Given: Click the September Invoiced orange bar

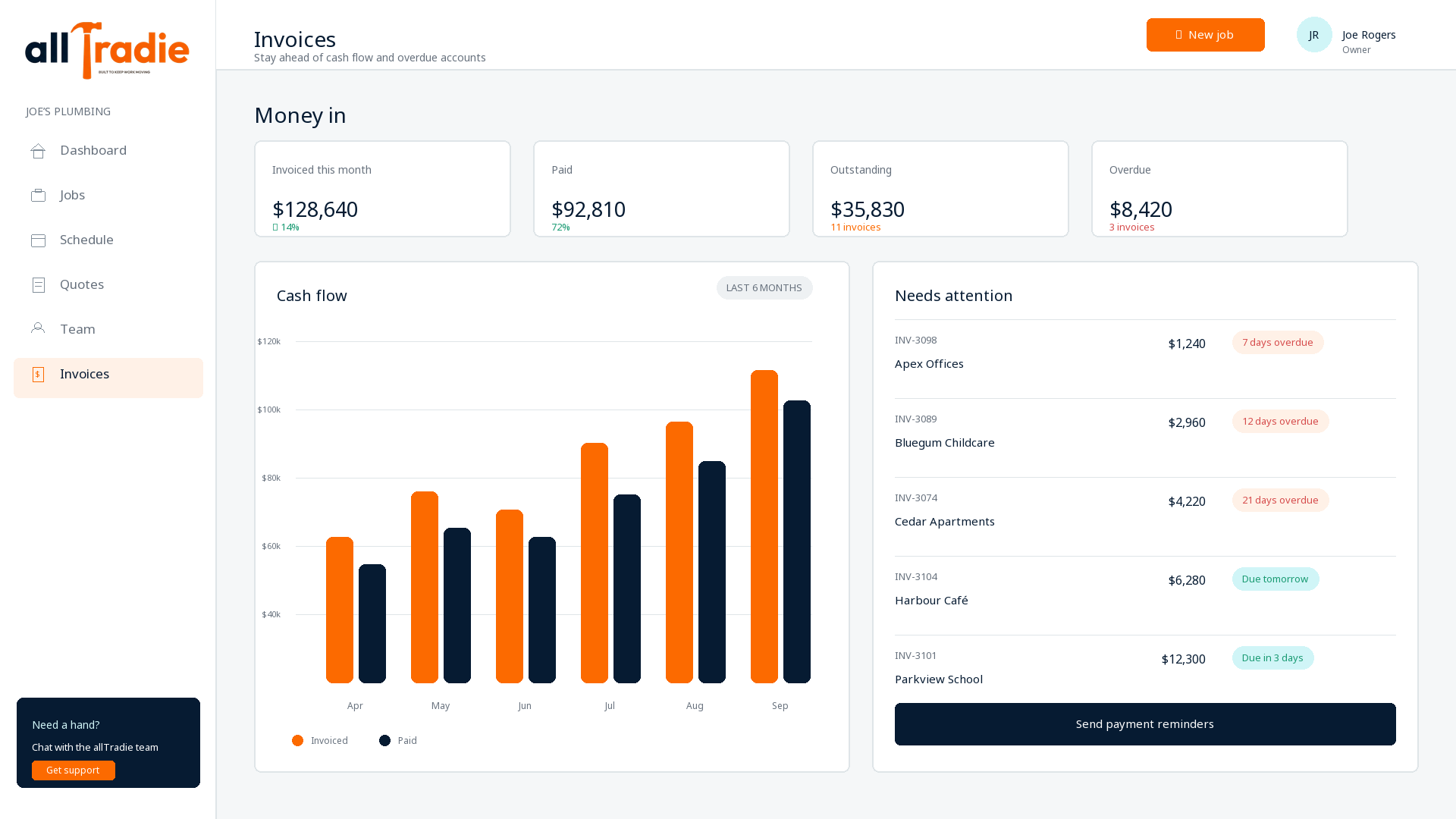Looking at the screenshot, I should pyautogui.click(x=764, y=527).
